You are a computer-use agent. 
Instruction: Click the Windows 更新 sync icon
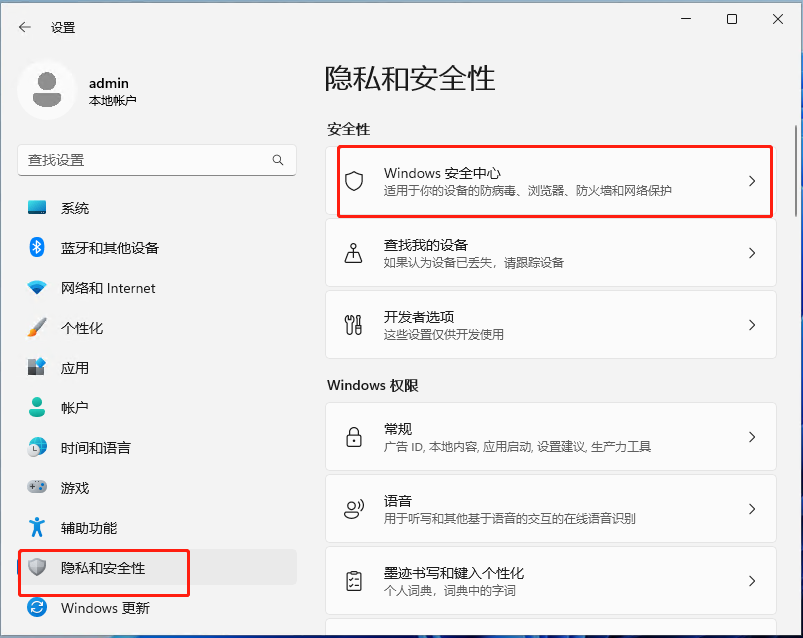coord(37,607)
